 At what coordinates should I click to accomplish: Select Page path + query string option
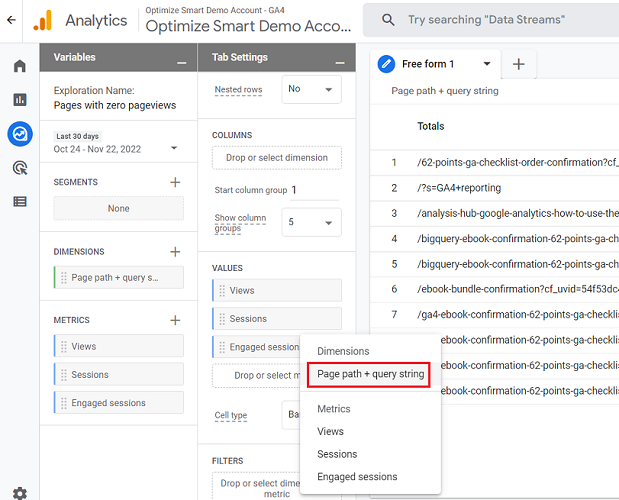click(x=370, y=374)
